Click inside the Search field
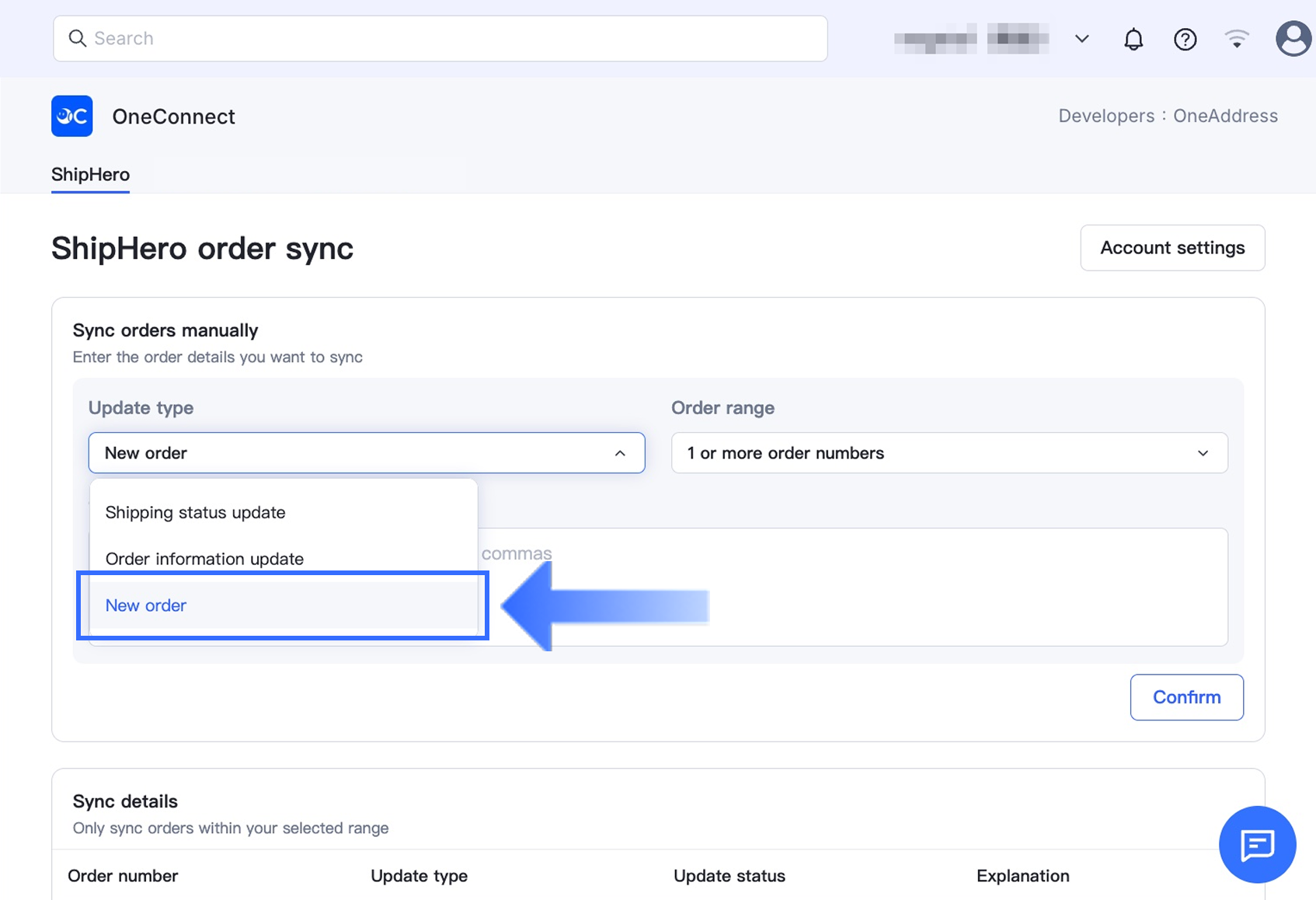 (x=451, y=38)
